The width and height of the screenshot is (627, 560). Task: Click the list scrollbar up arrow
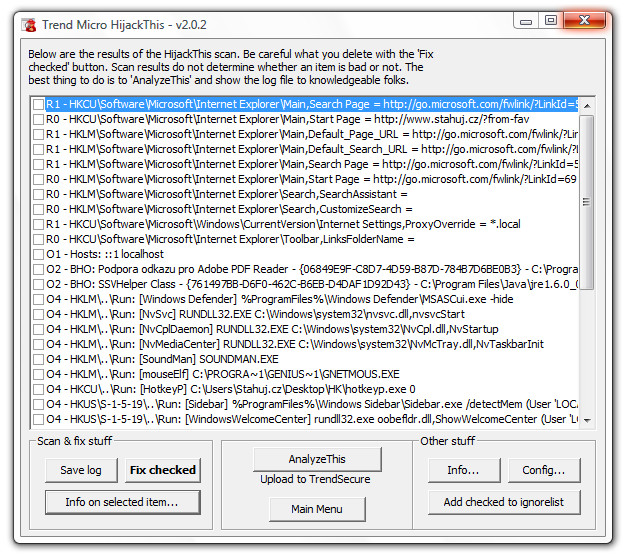[587, 106]
